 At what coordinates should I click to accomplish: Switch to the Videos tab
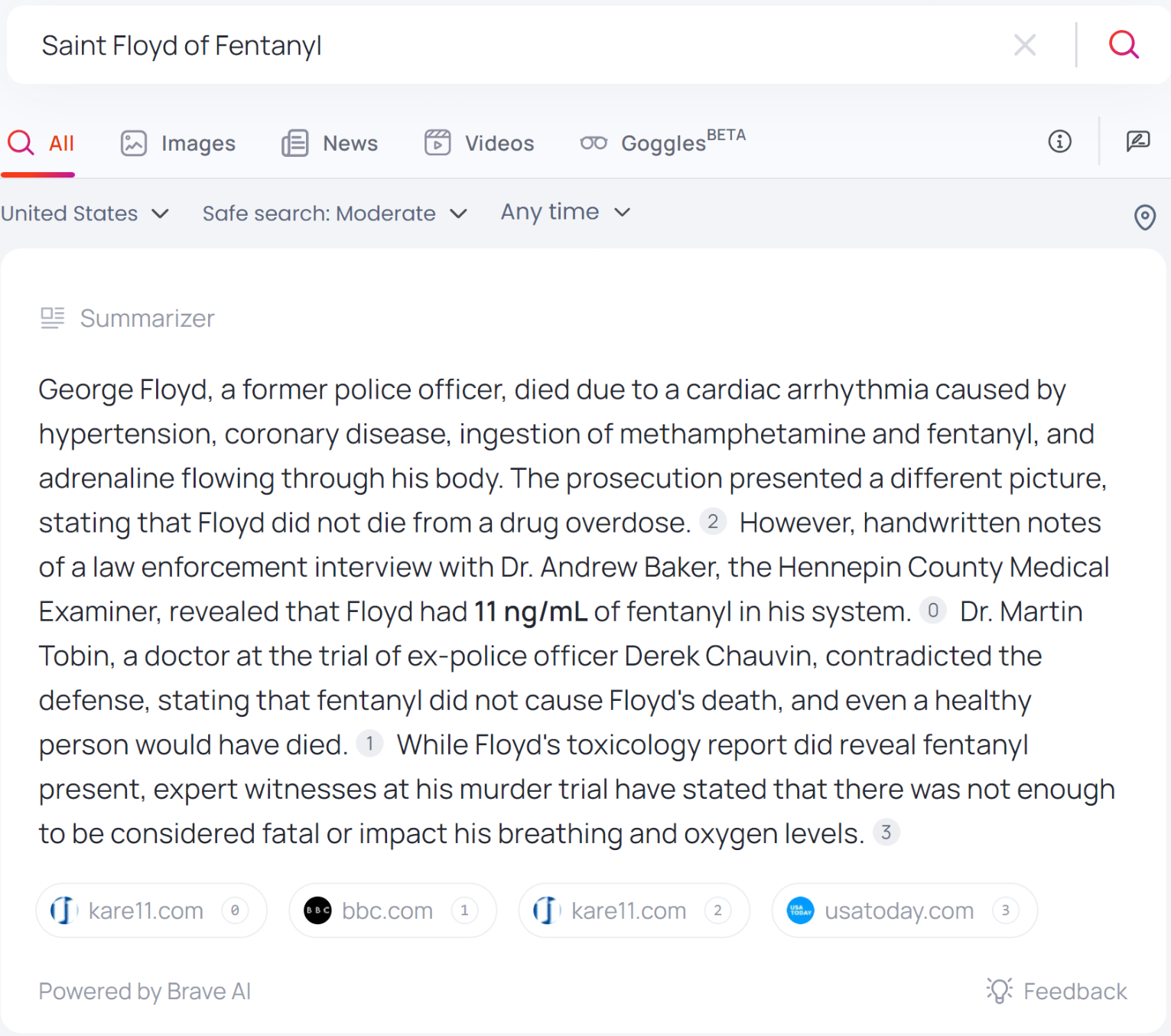pyautogui.click(x=480, y=143)
